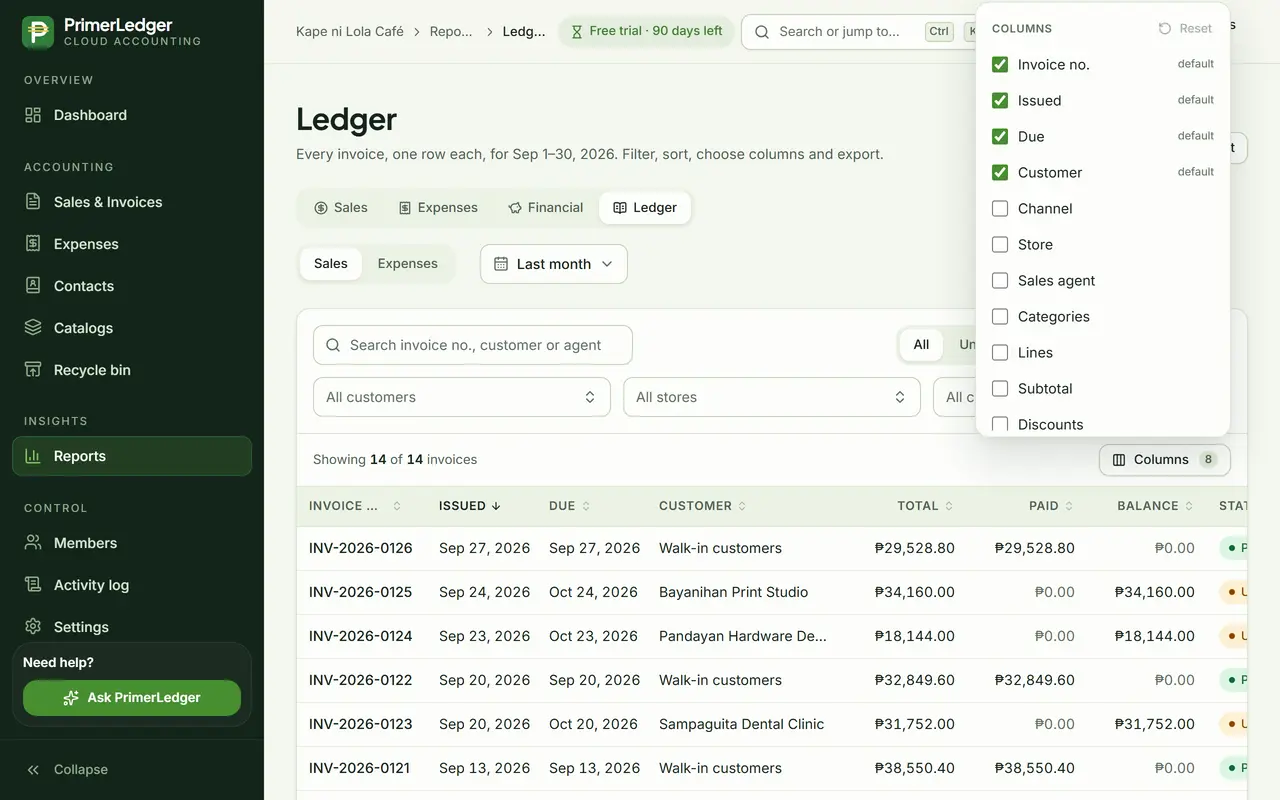
Task: Enable the Store column checkbox
Action: [x=1000, y=244]
